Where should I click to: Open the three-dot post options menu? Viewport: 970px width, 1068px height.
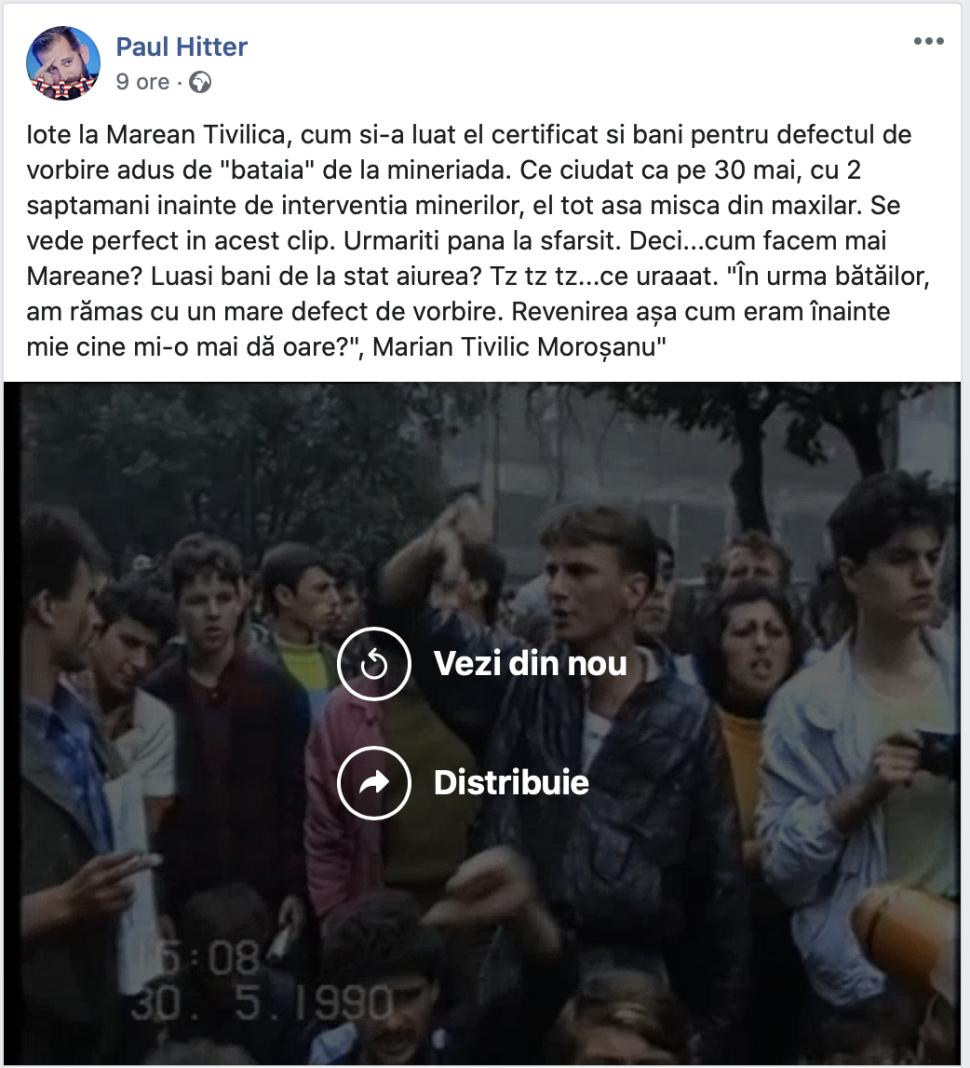point(928,41)
